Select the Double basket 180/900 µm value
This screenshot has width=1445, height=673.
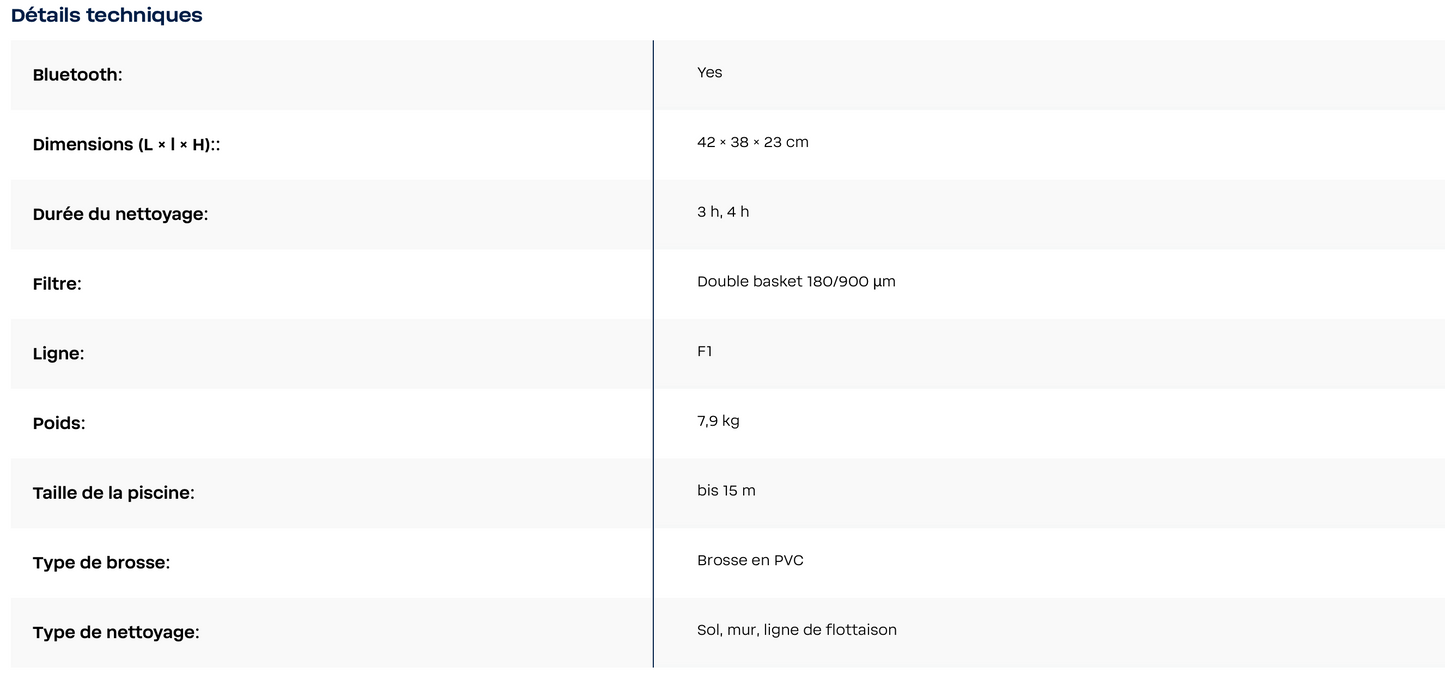coord(796,282)
